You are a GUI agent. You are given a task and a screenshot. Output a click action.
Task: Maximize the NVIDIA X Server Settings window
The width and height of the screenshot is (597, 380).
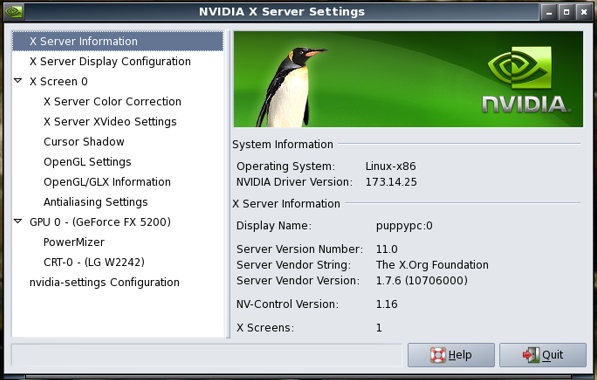[567, 12]
